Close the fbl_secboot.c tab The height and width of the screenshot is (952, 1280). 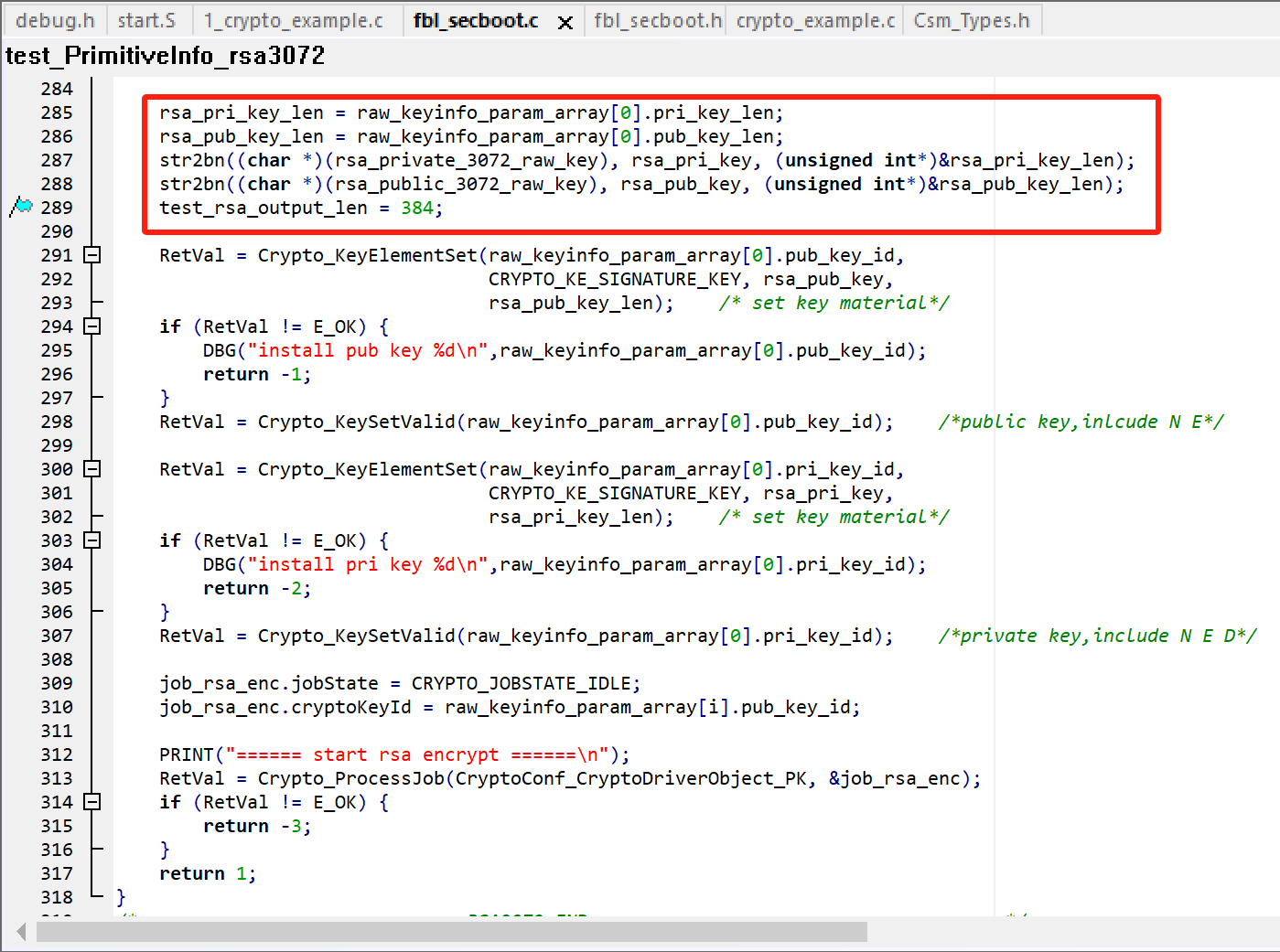click(565, 22)
